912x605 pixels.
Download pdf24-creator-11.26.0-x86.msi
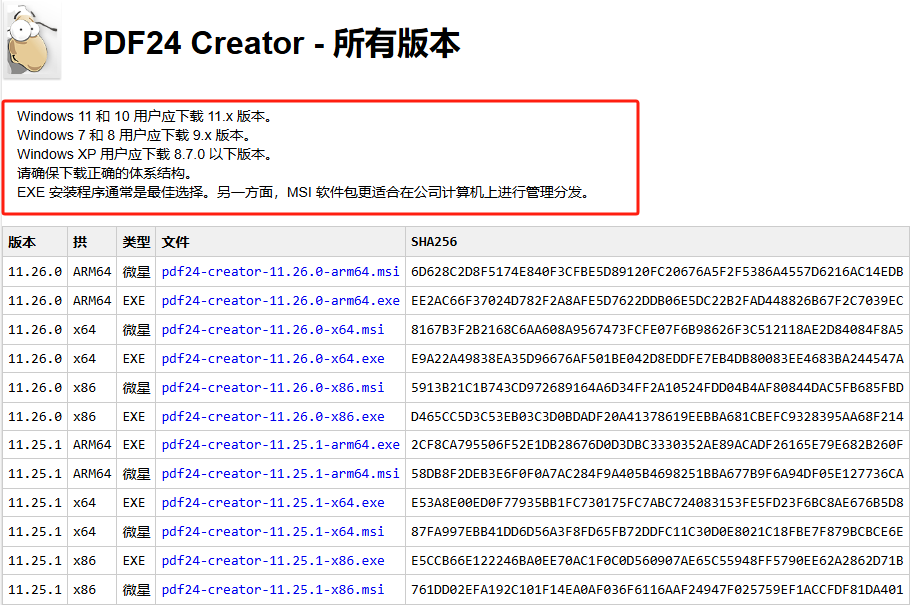273,388
